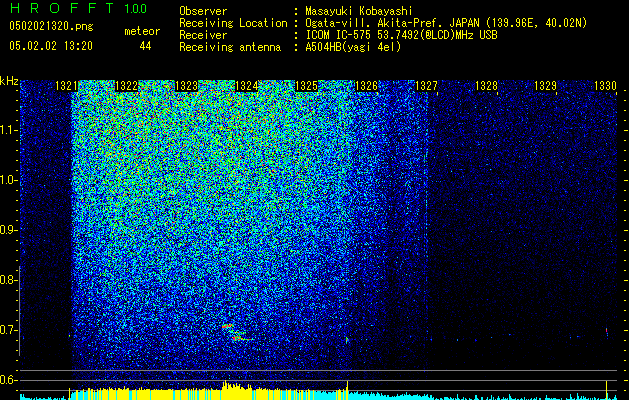This screenshot has width=629, height=400.
Task: Click the 0.8 kHz axis tick label
Action: (8, 280)
